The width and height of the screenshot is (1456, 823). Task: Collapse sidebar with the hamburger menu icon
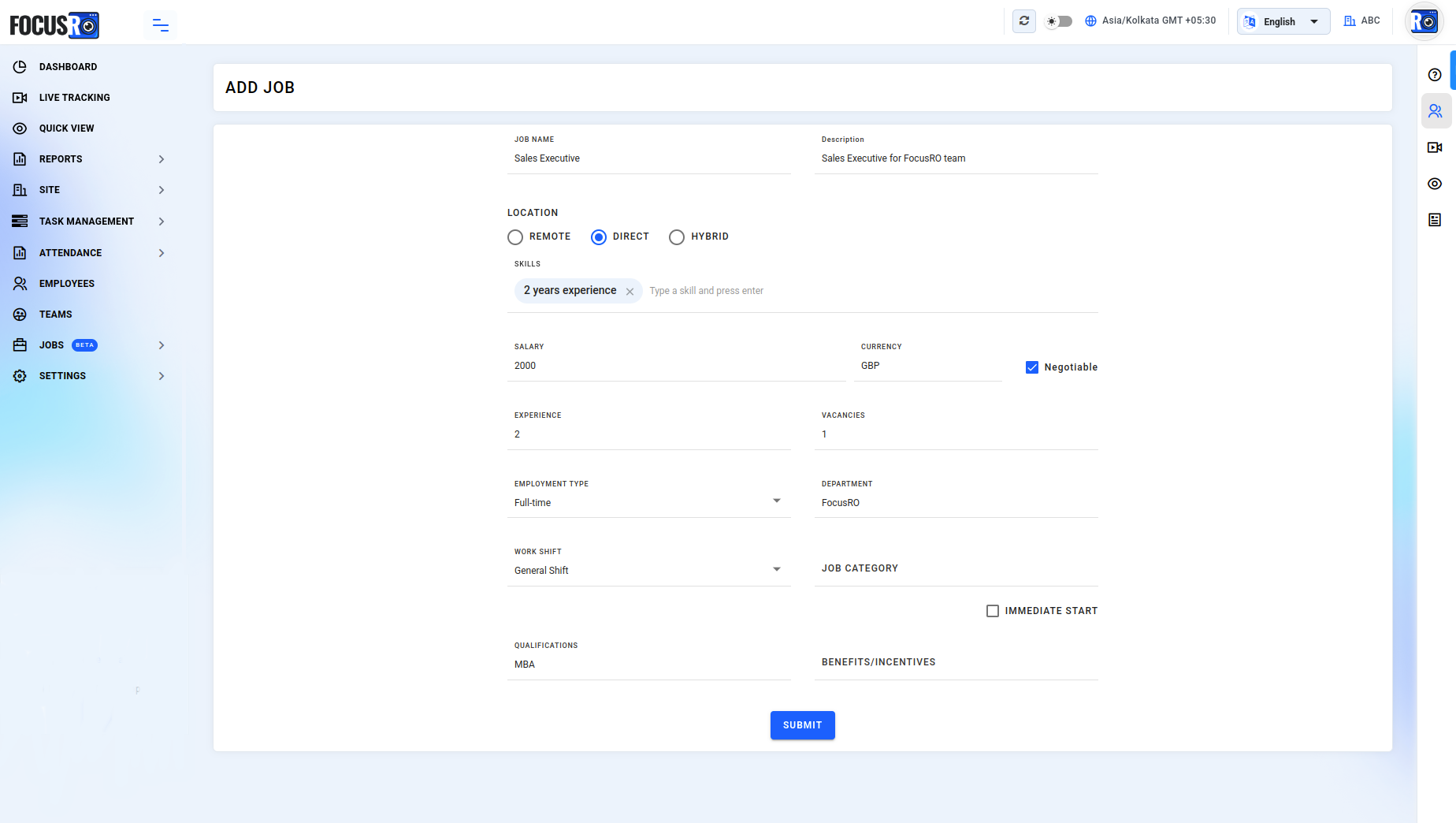161,26
